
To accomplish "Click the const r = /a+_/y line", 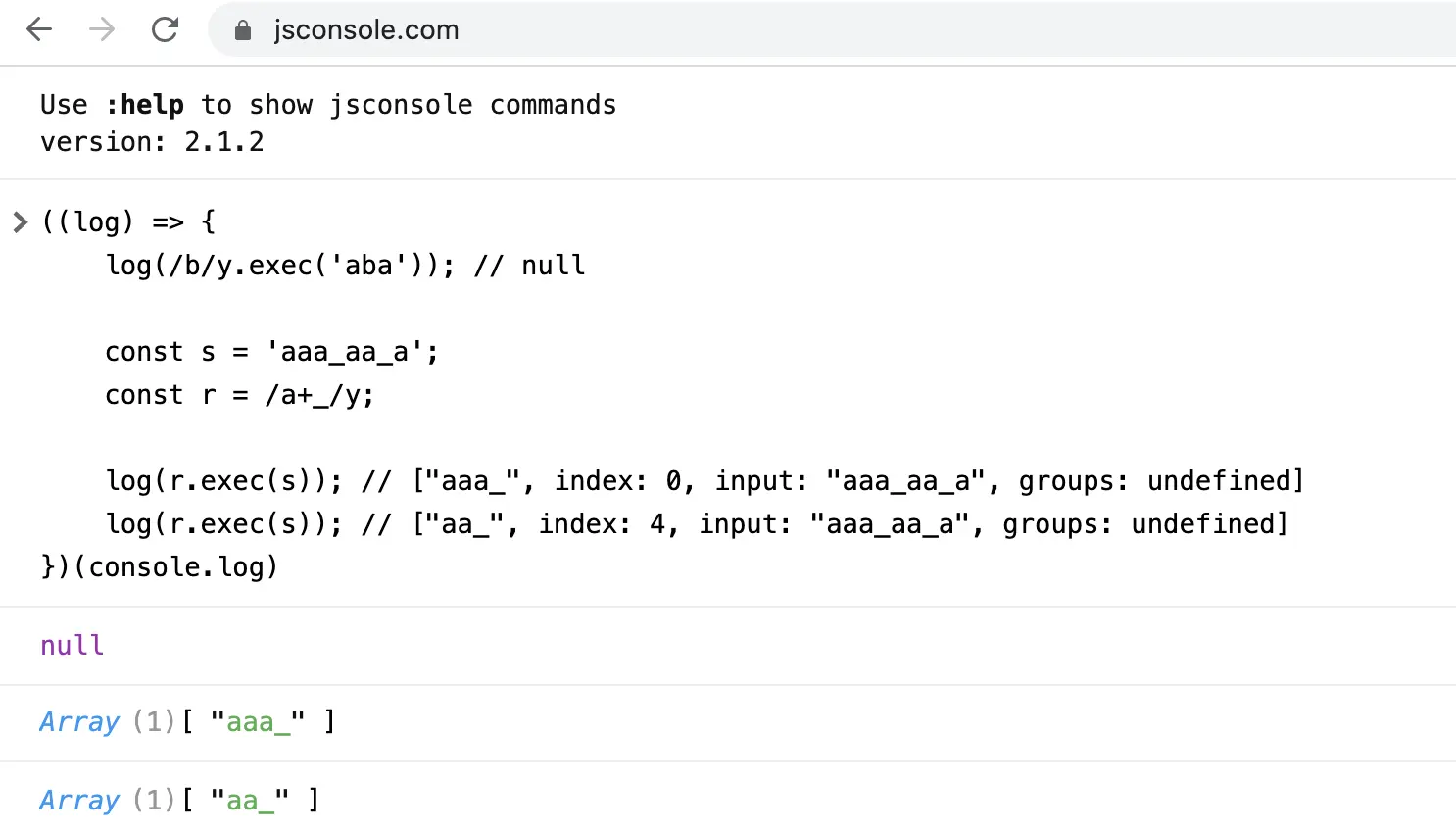I will tap(239, 395).
